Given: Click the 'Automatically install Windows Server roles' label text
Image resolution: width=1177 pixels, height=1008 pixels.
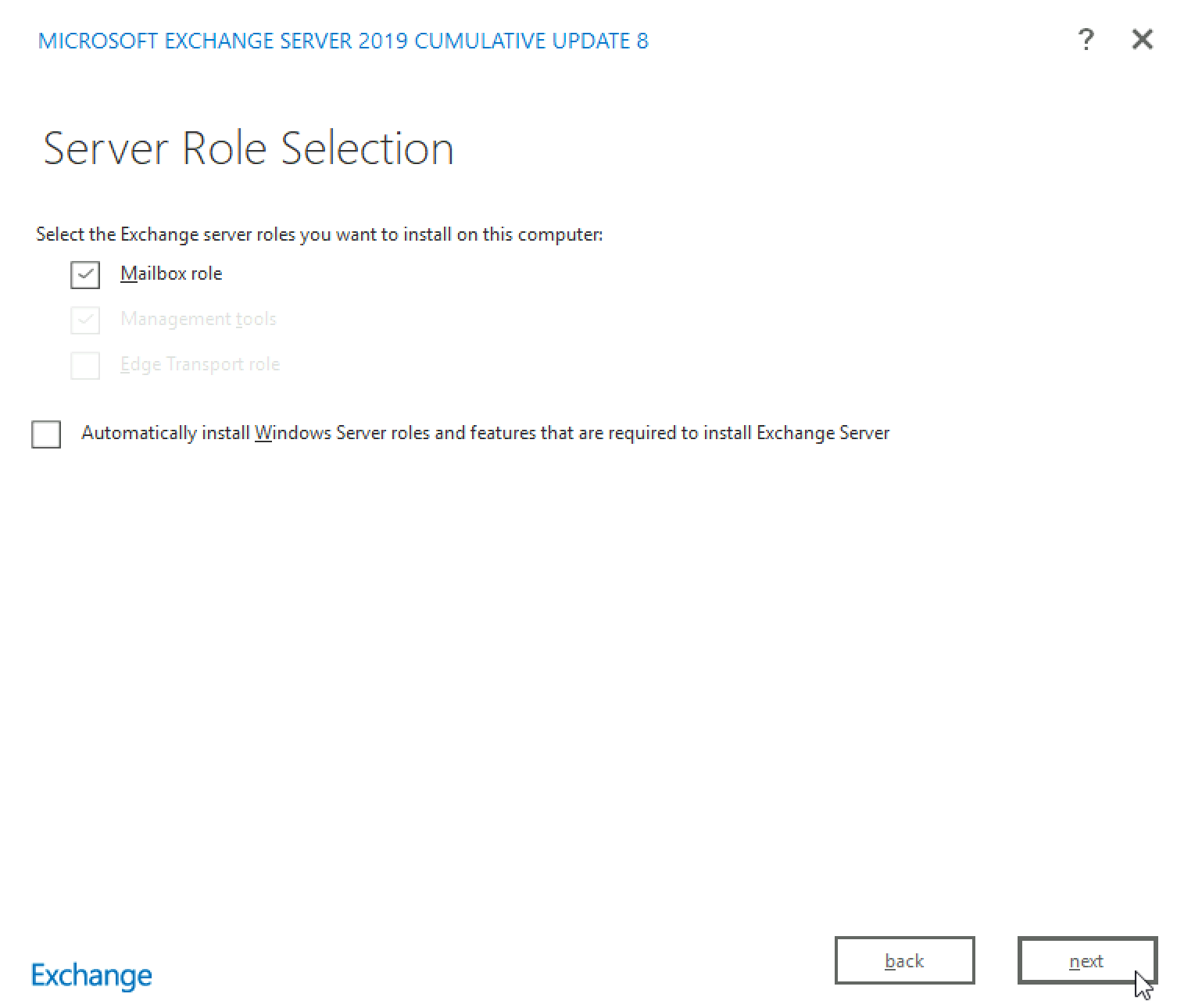Looking at the screenshot, I should pos(485,433).
